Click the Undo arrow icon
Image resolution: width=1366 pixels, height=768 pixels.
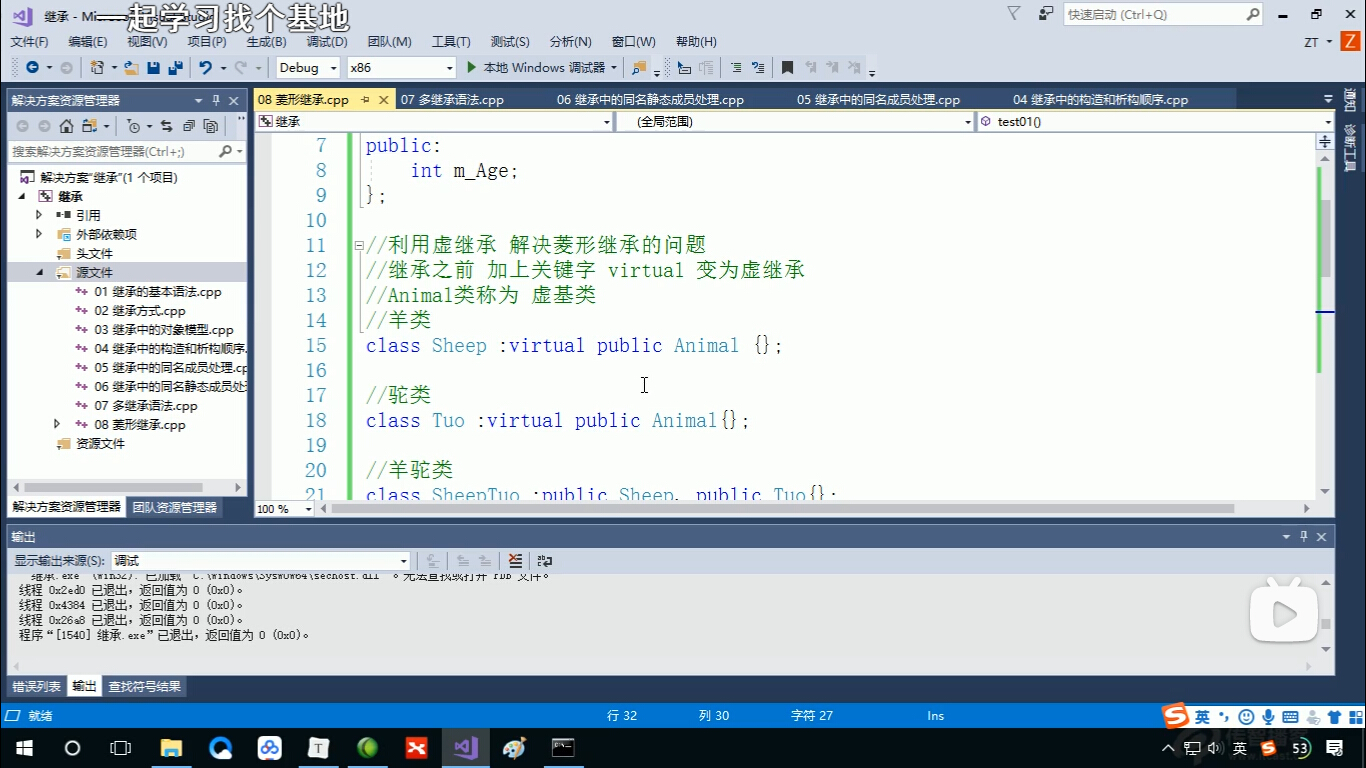point(205,68)
